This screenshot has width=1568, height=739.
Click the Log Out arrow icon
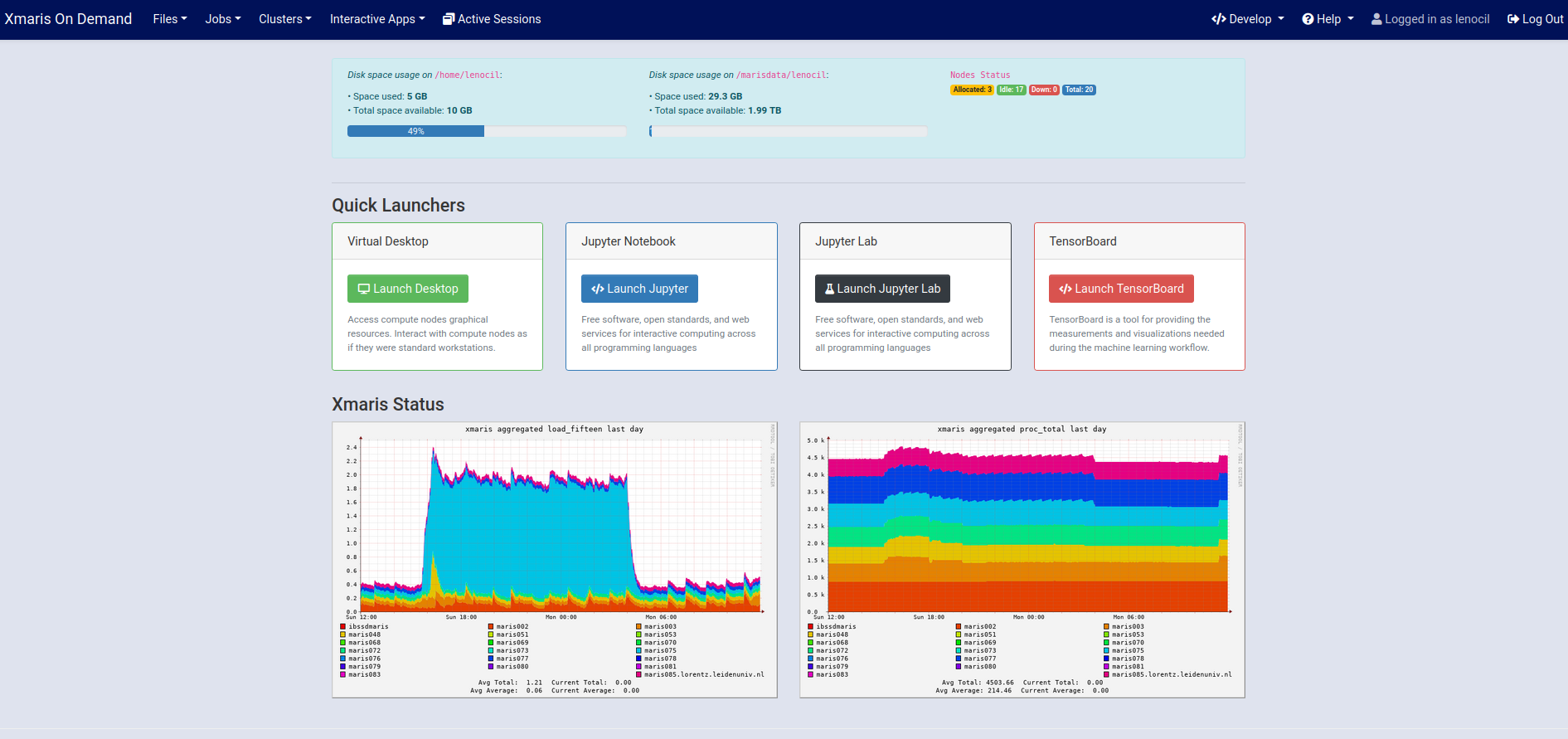pos(1512,19)
